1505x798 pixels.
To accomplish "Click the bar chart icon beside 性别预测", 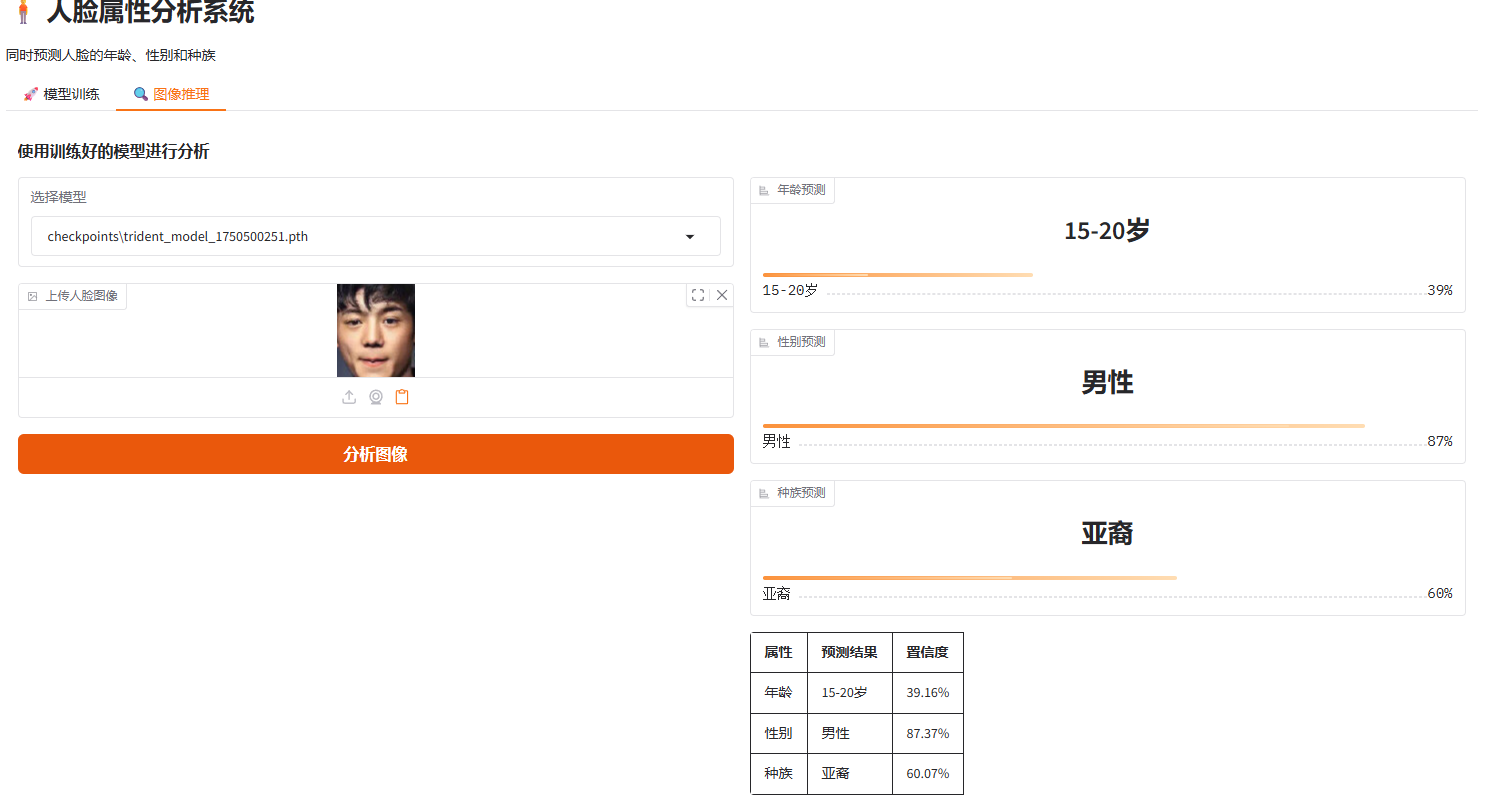I will point(765,341).
